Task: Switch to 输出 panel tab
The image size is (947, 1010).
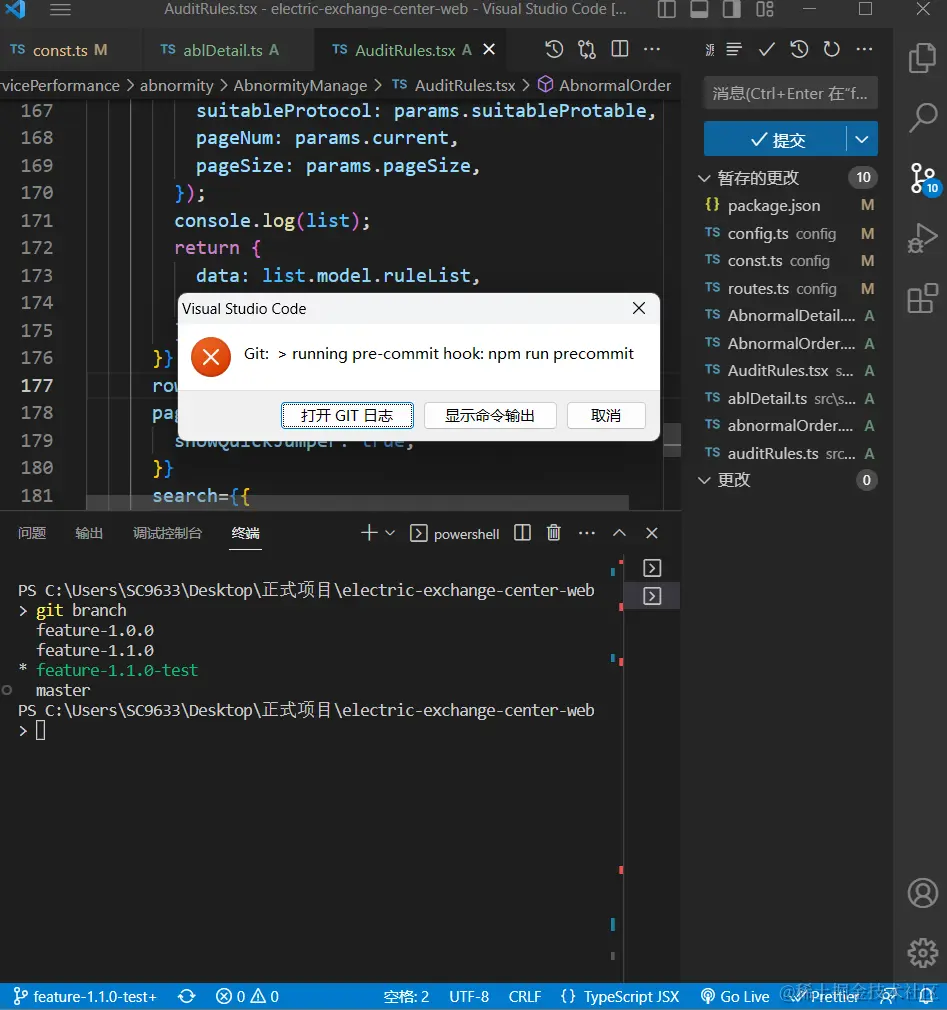Action: point(89,533)
